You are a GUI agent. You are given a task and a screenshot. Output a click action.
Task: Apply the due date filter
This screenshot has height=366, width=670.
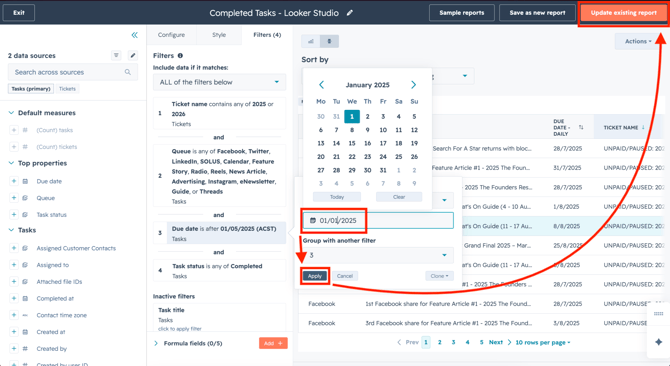(314, 276)
